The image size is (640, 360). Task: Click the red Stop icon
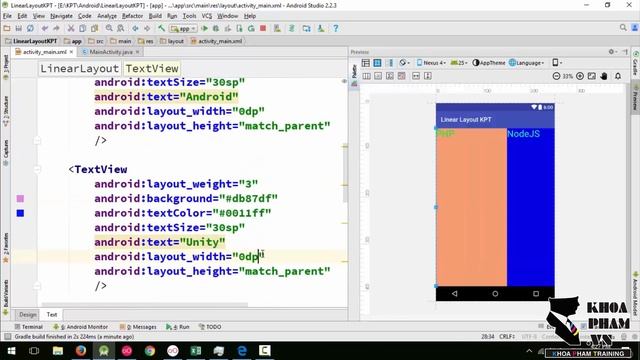pyautogui.click(x=263, y=29)
